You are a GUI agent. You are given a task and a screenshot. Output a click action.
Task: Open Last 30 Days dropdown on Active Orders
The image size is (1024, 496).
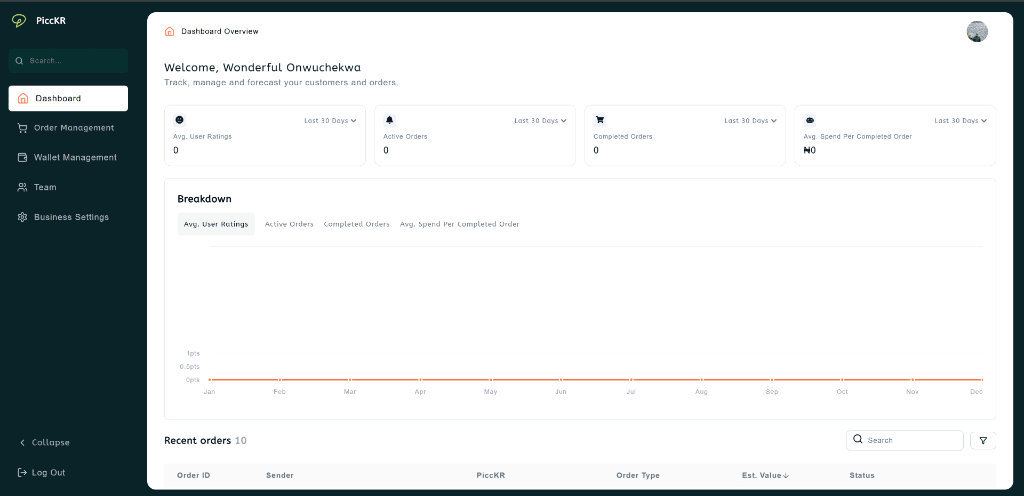[x=540, y=121]
